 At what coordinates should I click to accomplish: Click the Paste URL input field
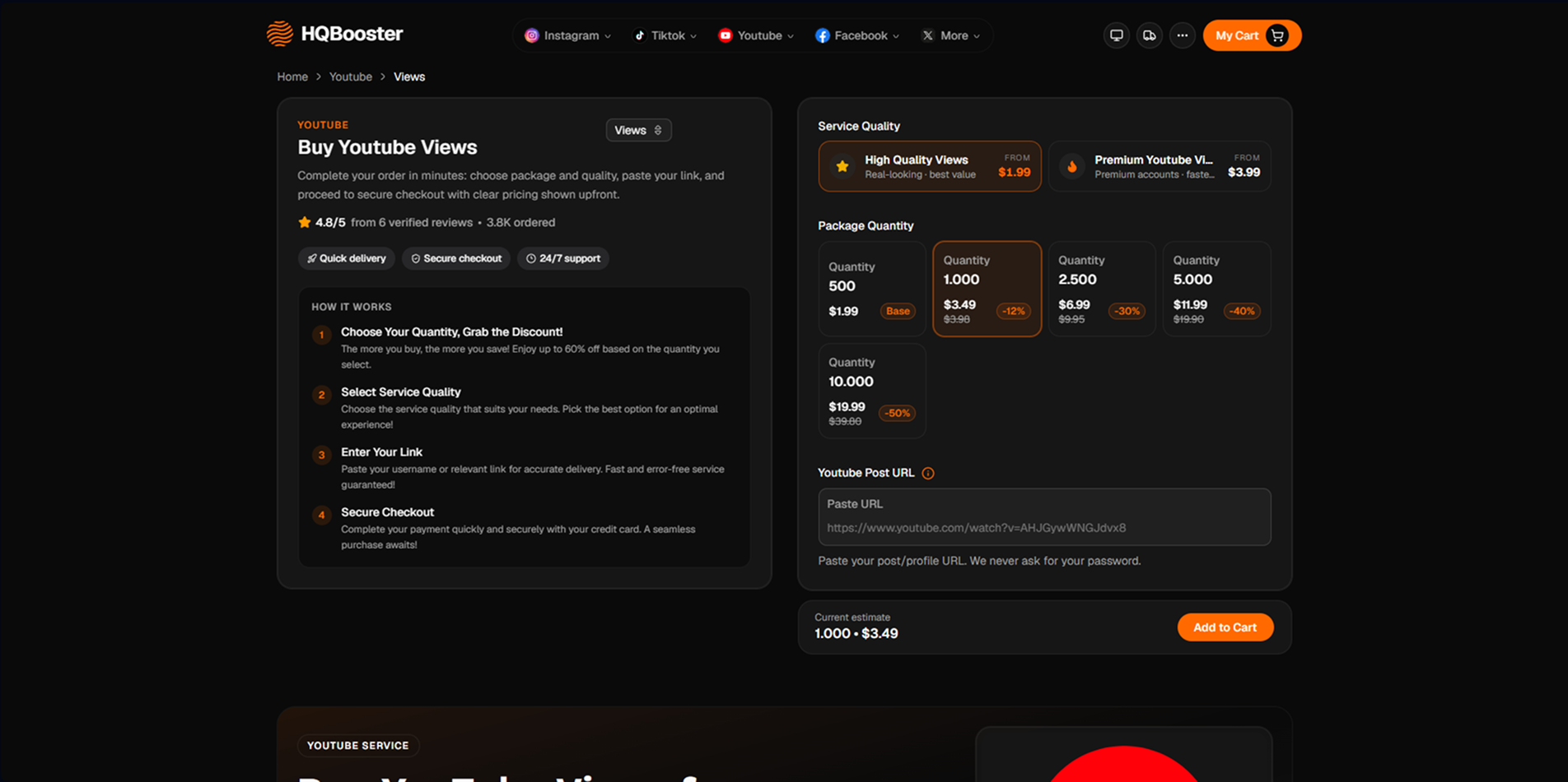pos(1044,517)
